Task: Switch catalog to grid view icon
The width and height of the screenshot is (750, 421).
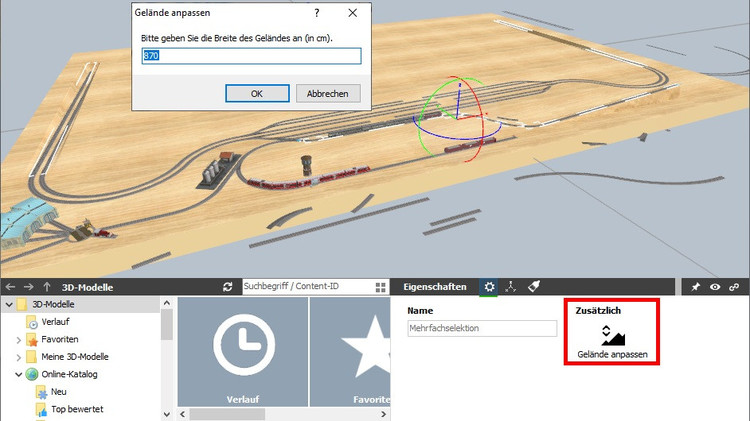Action: [x=381, y=287]
